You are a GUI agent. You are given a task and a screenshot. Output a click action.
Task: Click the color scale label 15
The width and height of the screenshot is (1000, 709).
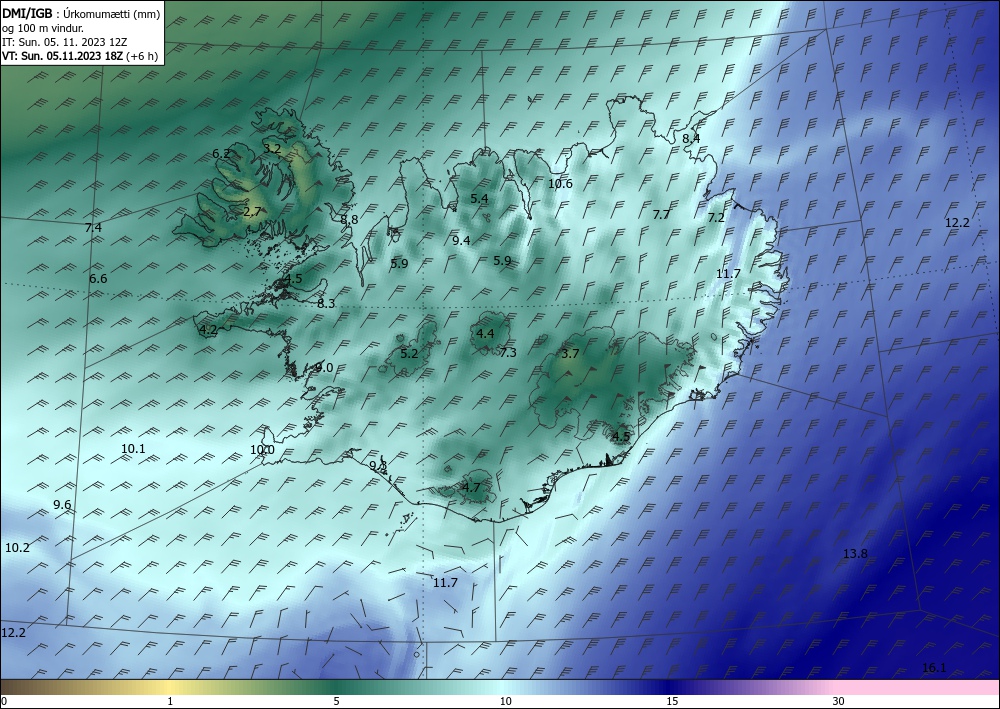(672, 702)
